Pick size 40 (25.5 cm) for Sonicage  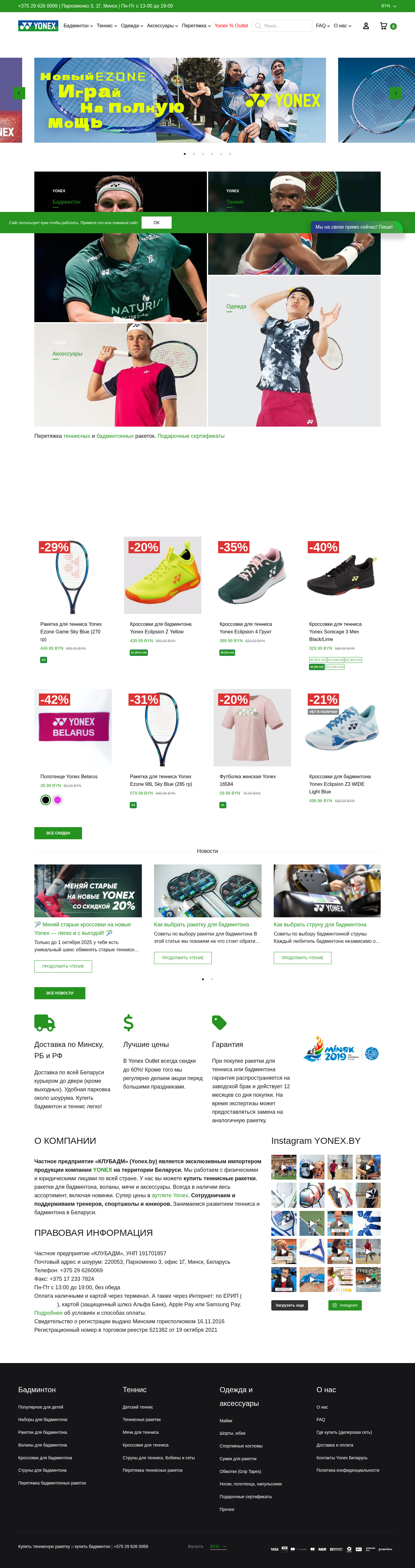point(317,660)
